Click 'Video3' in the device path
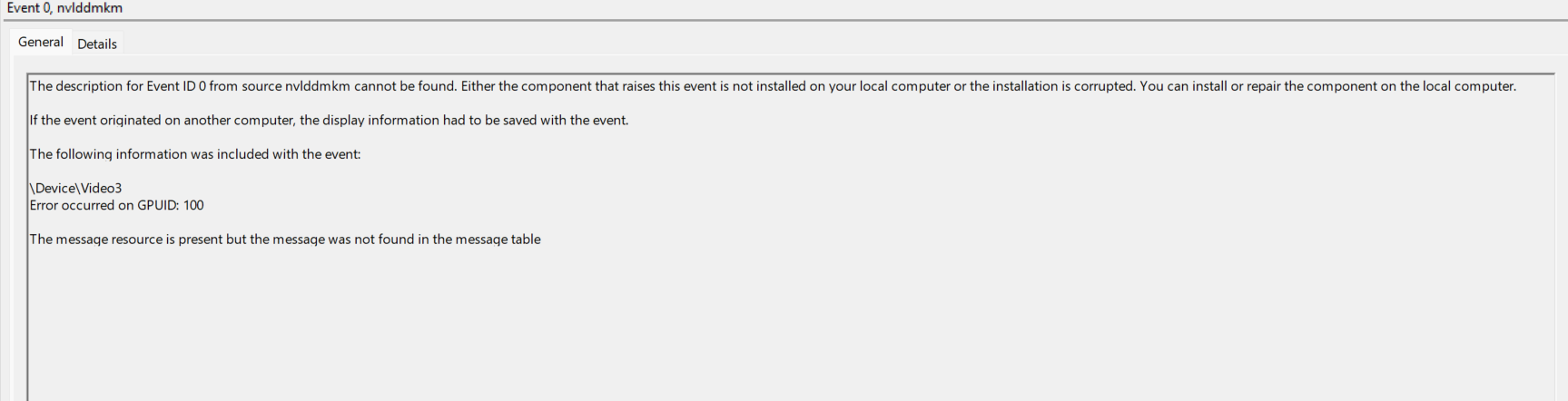Image resolution: width=1568 pixels, height=401 pixels. [x=102, y=188]
